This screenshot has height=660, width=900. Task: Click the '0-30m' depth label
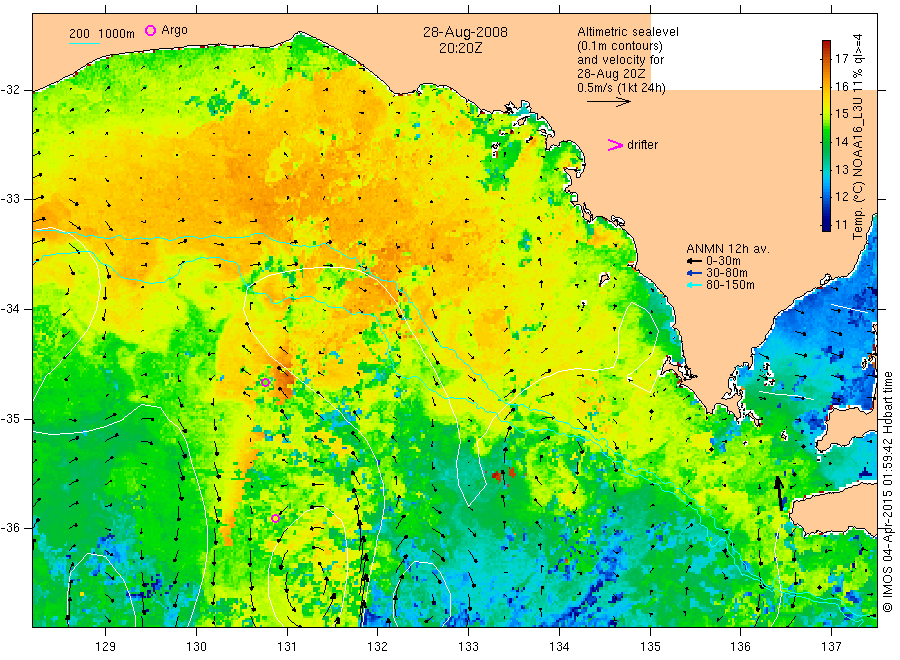(723, 261)
